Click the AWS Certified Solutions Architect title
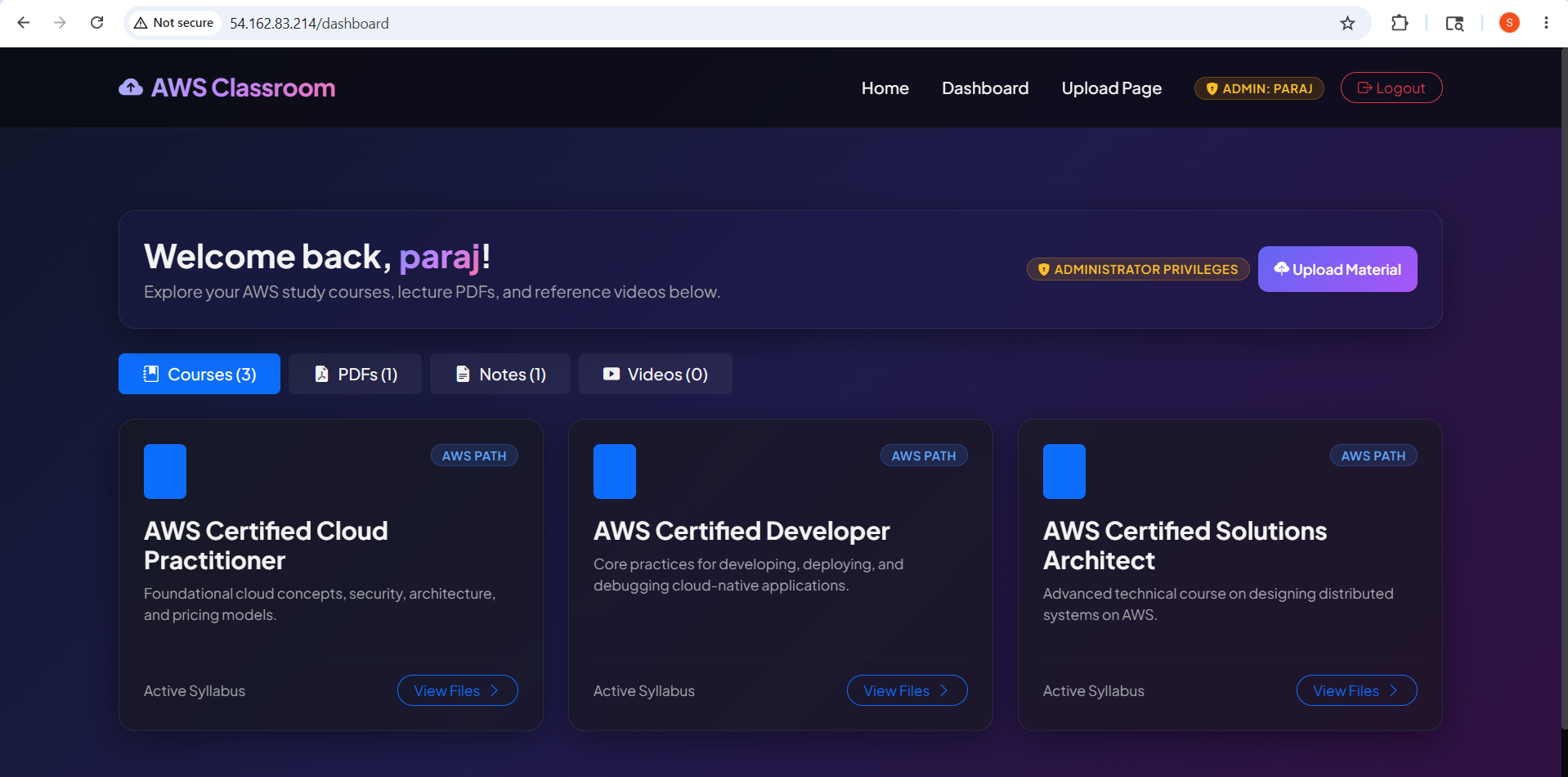Image resolution: width=1568 pixels, height=777 pixels. click(1185, 546)
